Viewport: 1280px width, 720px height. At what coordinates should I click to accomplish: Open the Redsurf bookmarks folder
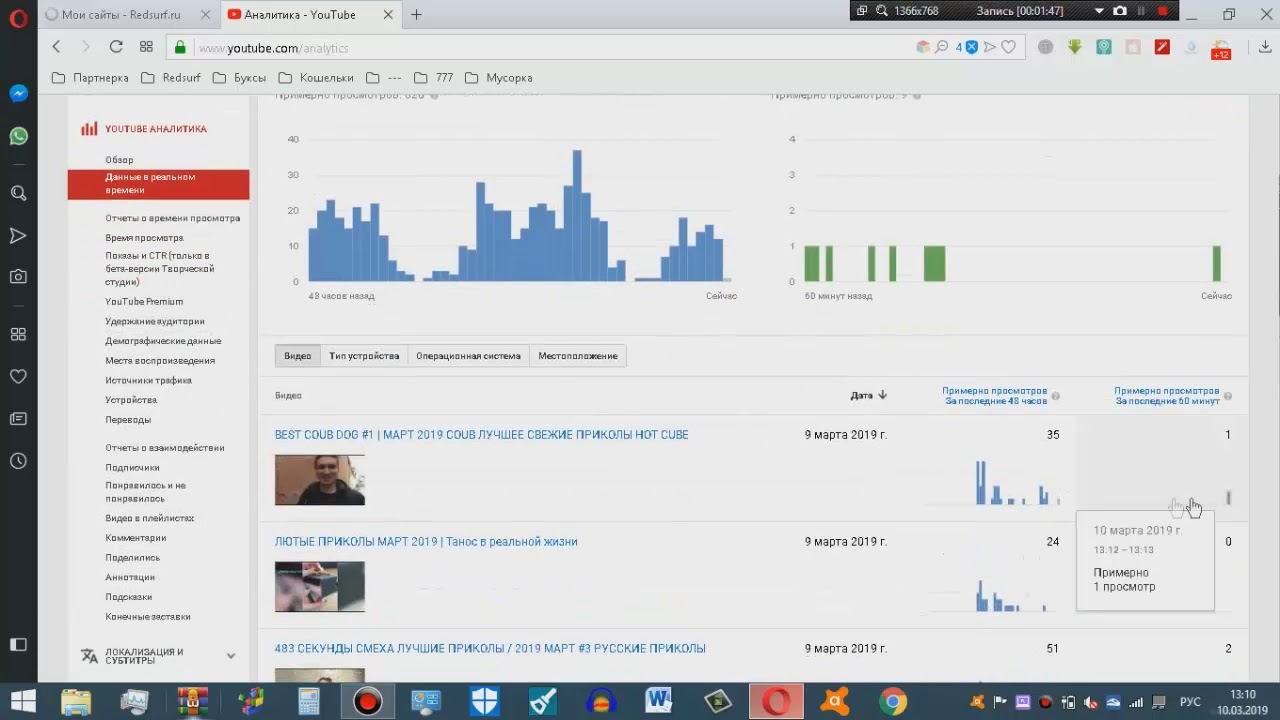coord(171,77)
